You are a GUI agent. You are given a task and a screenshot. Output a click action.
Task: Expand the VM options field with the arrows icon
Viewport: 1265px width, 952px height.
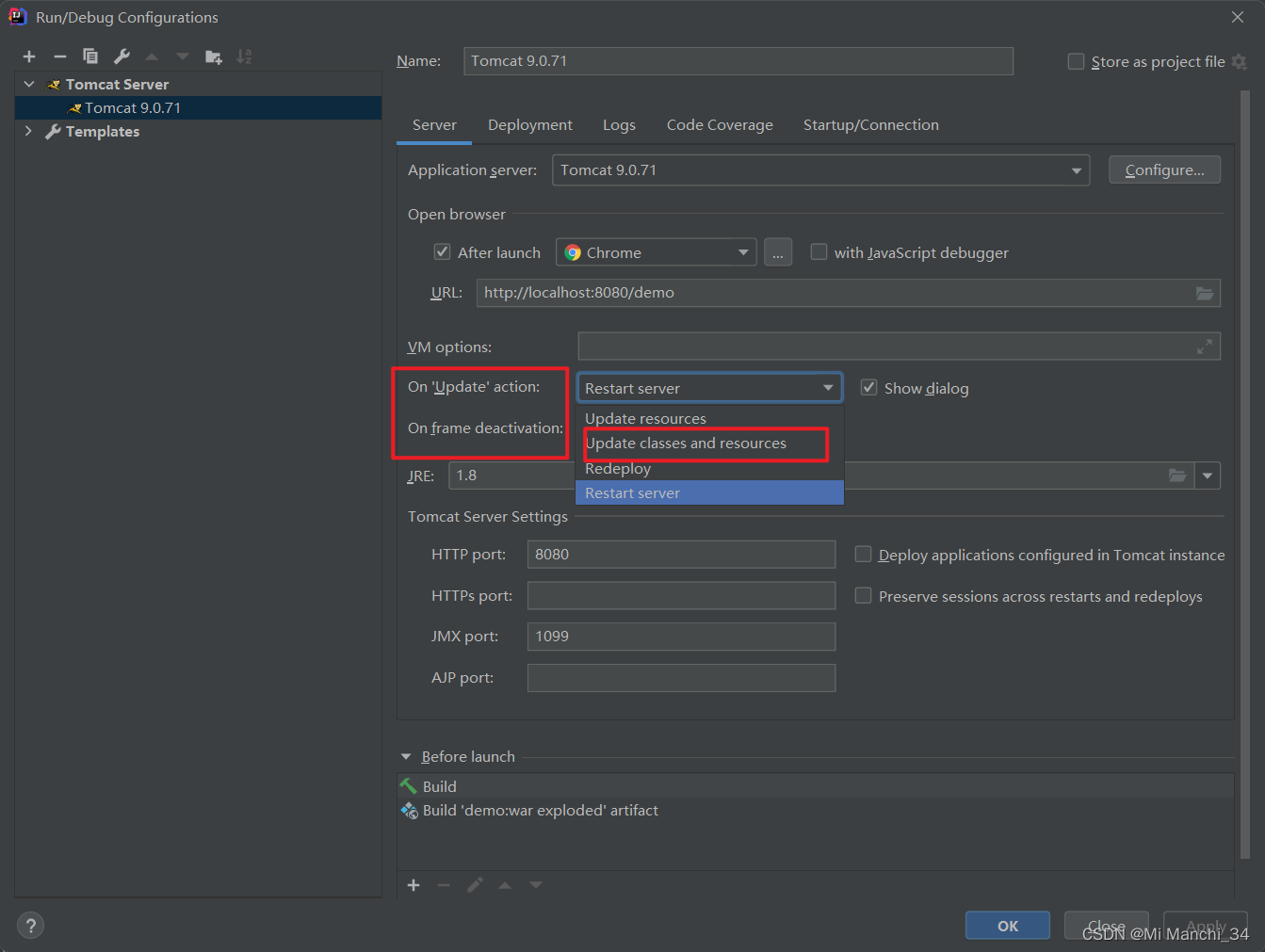pos(1205,347)
